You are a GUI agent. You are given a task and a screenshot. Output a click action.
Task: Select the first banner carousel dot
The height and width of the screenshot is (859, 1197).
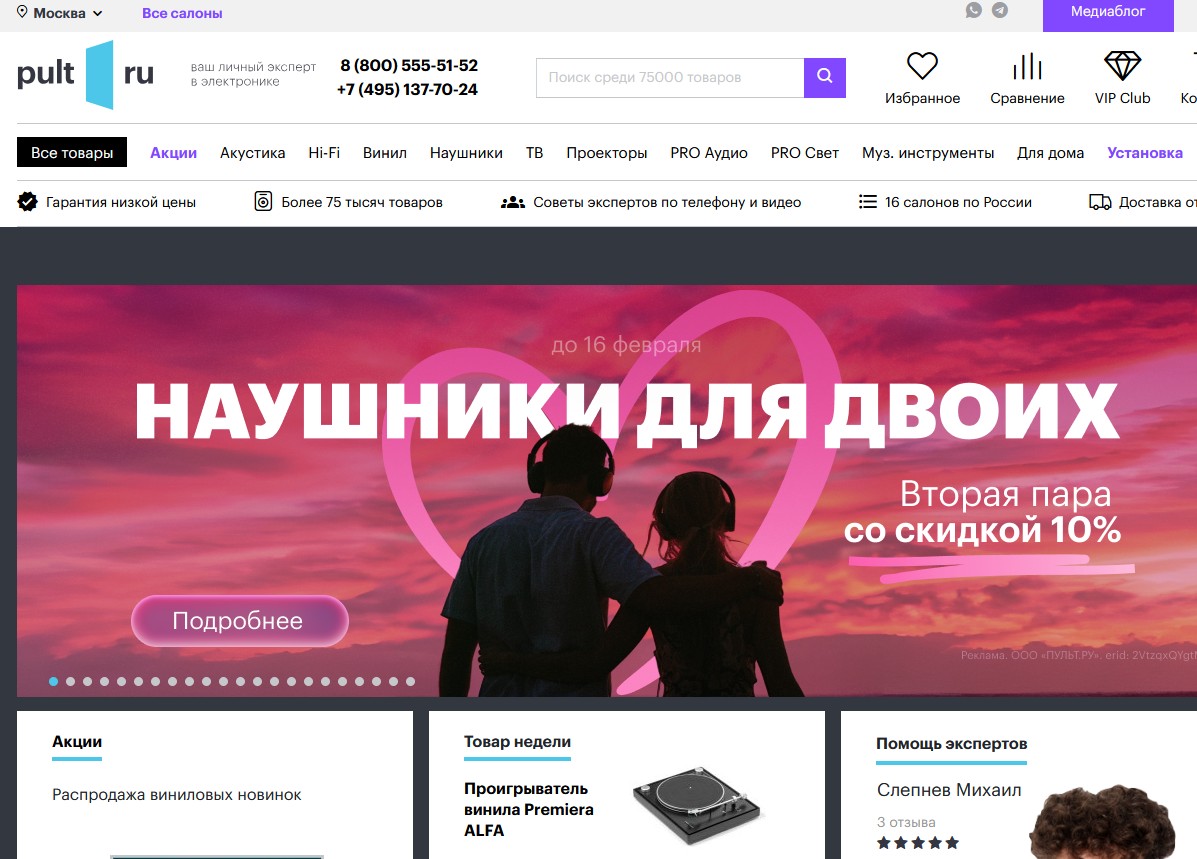click(x=53, y=681)
